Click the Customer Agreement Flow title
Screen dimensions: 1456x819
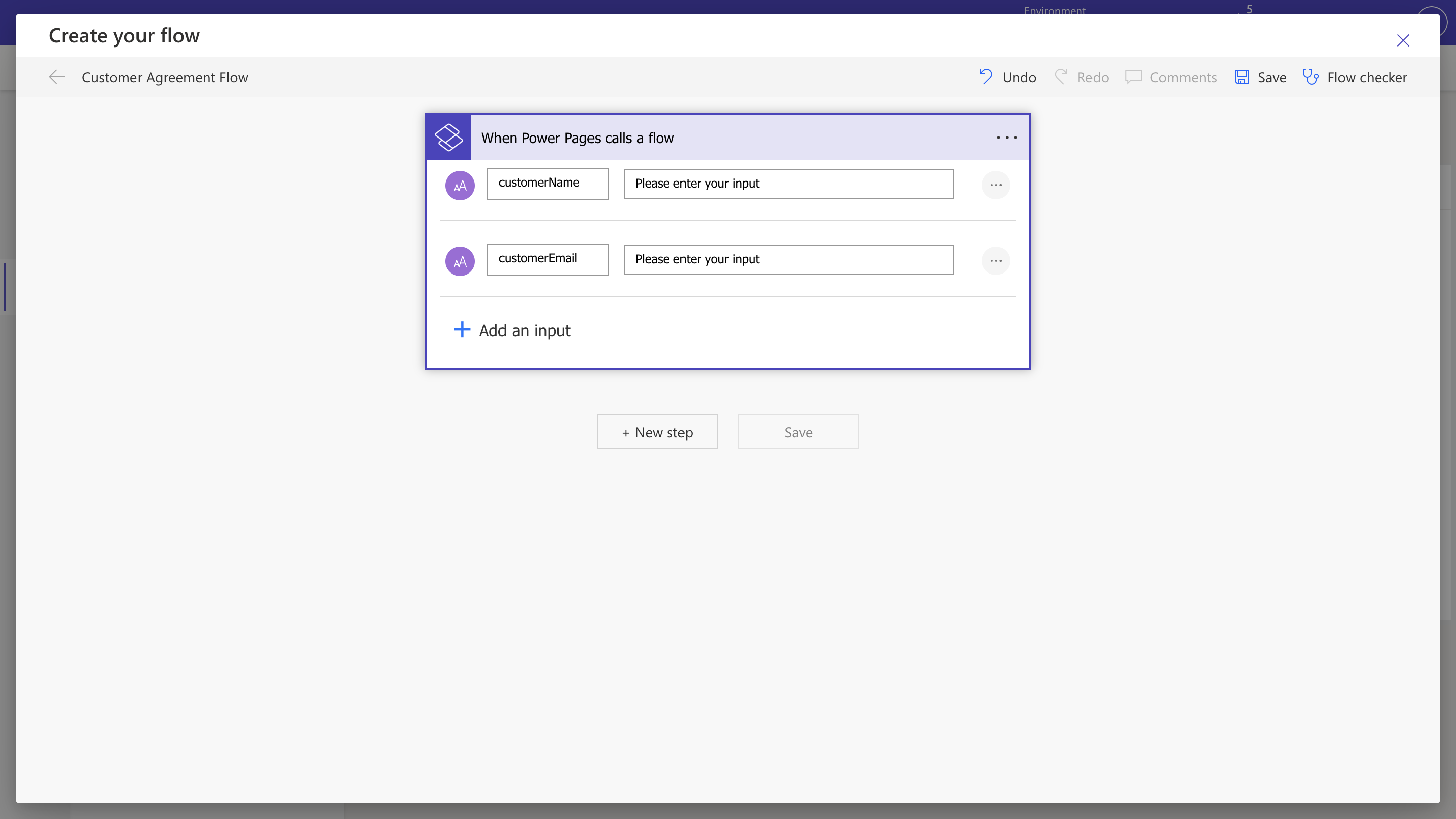click(165, 77)
